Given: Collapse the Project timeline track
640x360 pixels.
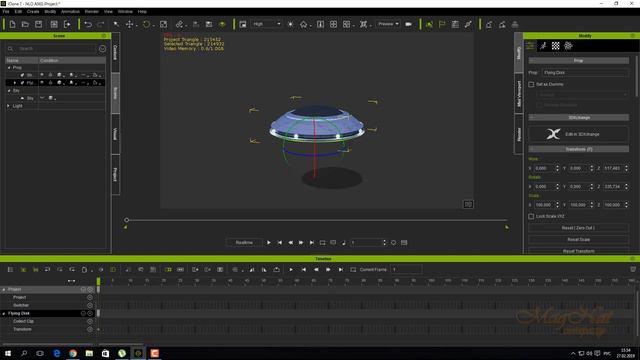Looking at the screenshot, I should click(4, 289).
